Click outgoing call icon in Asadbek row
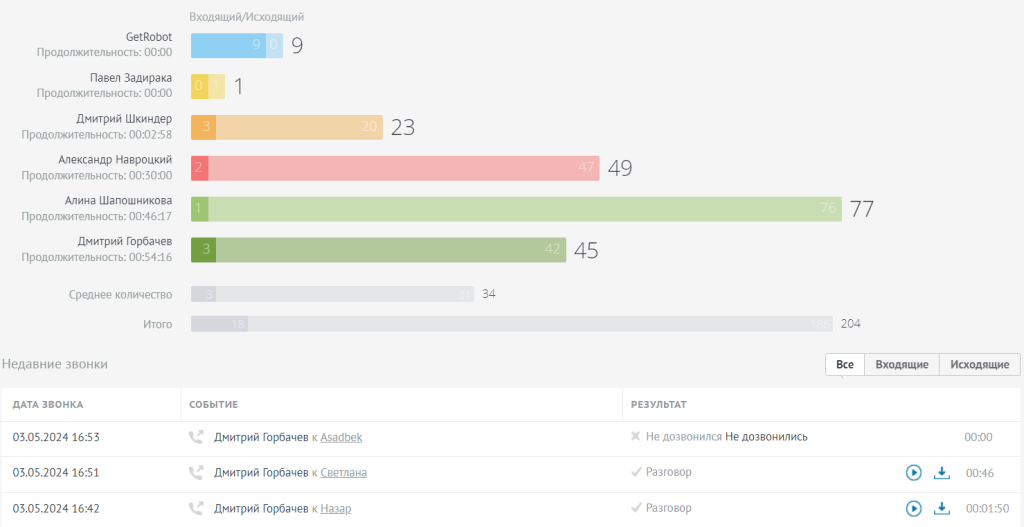The image size is (1024, 527). coord(195,438)
